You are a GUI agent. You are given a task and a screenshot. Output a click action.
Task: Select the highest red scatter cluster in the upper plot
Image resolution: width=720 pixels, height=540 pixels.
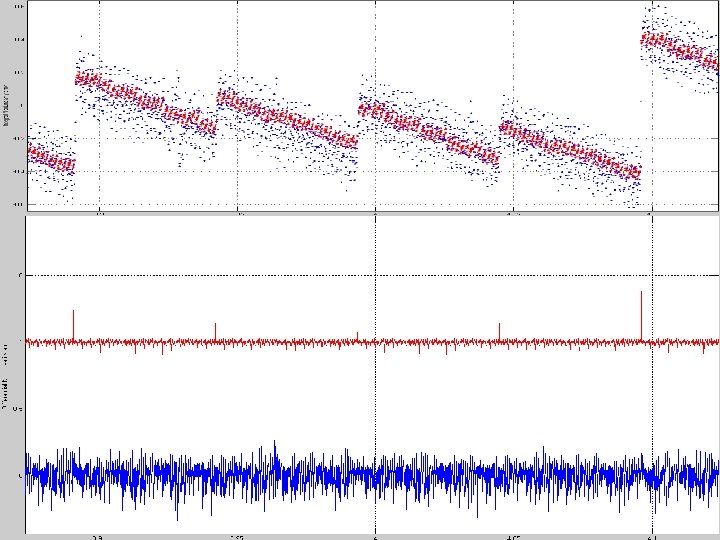[680, 51]
